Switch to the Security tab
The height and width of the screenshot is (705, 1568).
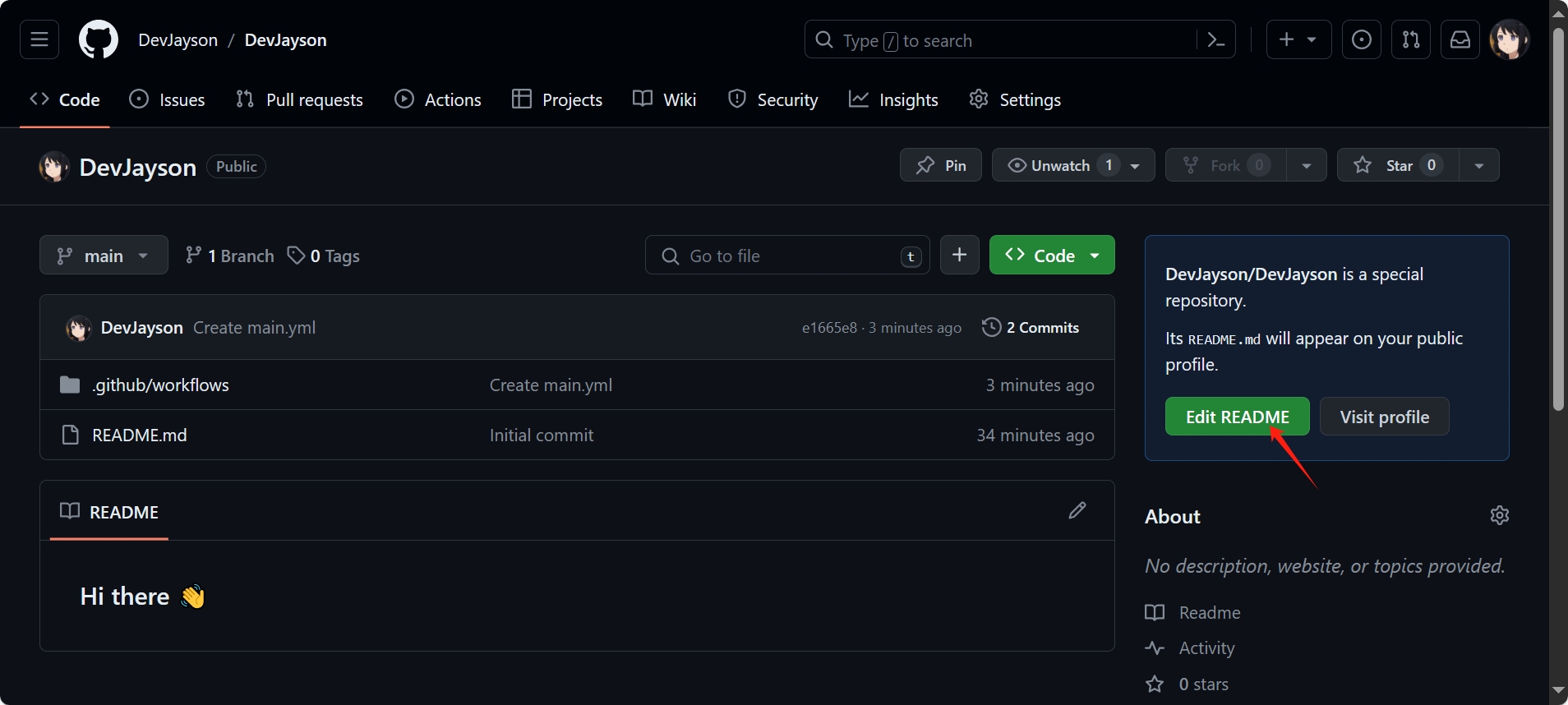773,99
